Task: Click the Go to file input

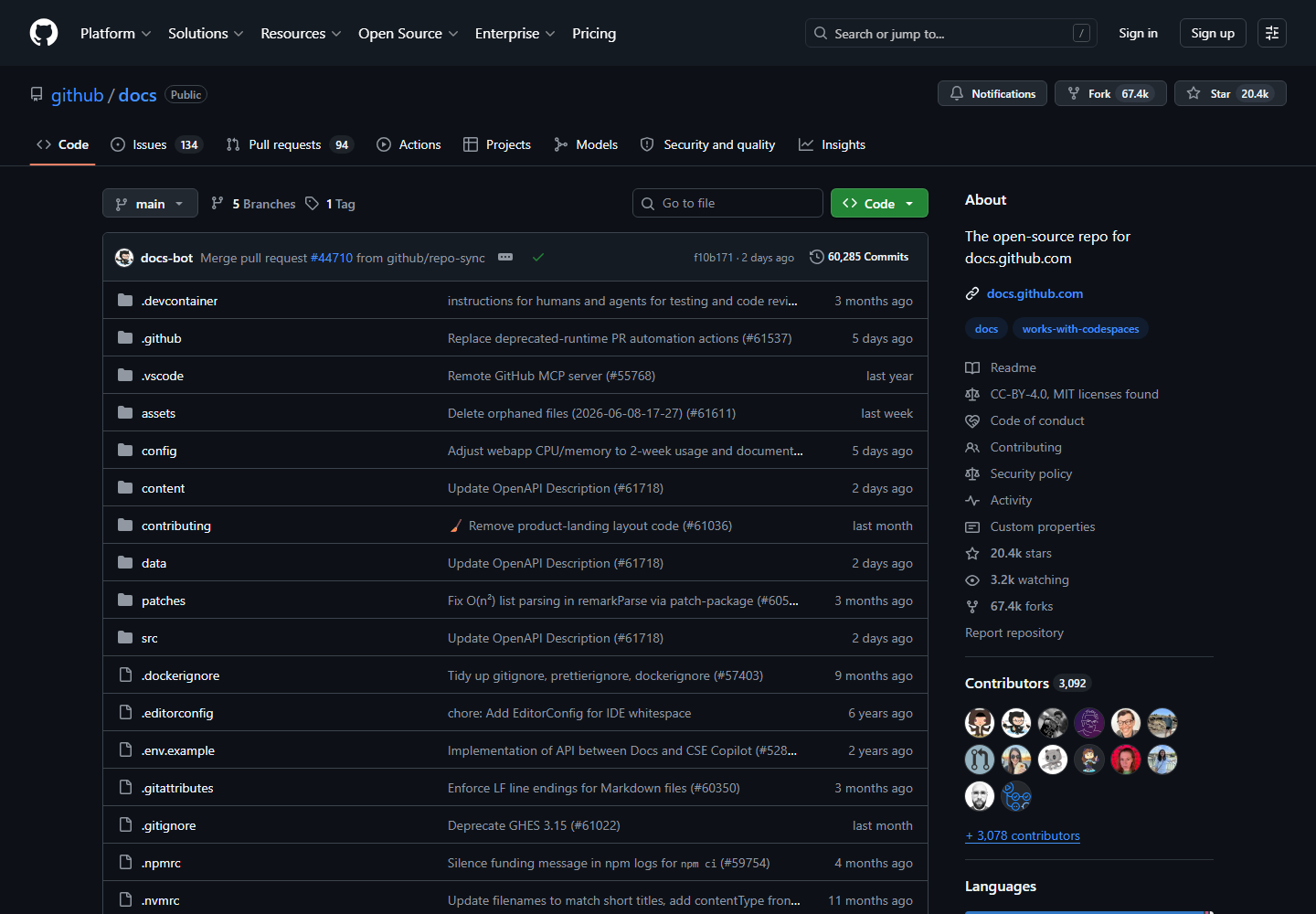Action: pyautogui.click(x=727, y=203)
